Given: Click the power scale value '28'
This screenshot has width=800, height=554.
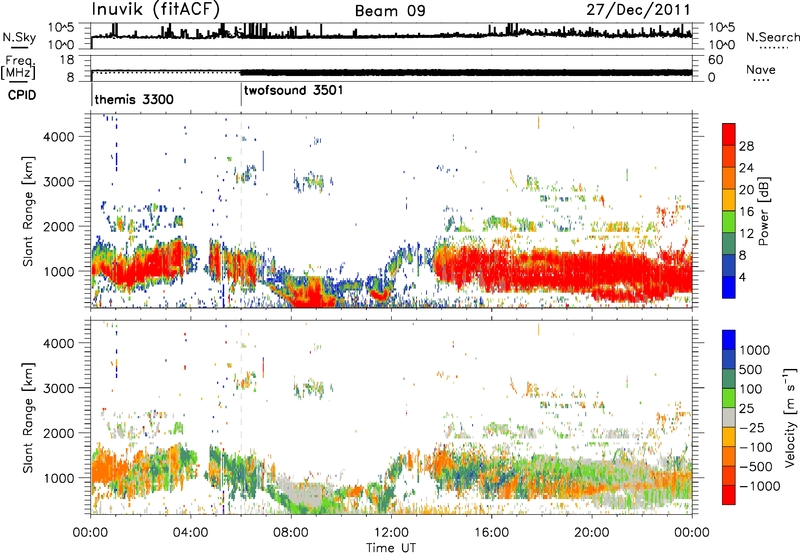Looking at the screenshot, I should 746,146.
